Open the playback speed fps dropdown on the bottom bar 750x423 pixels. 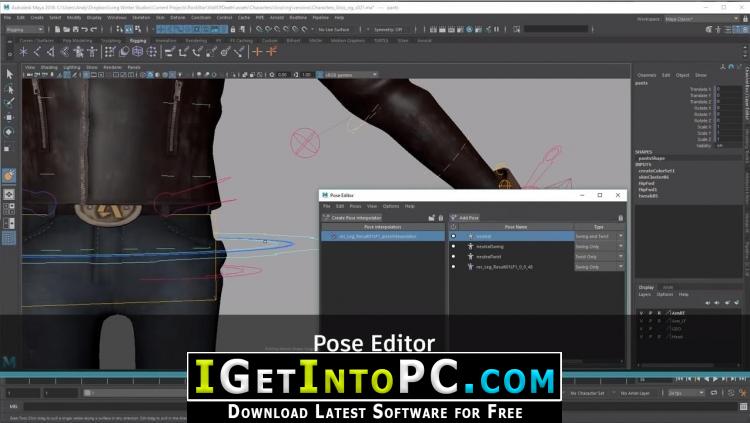(x=686, y=393)
